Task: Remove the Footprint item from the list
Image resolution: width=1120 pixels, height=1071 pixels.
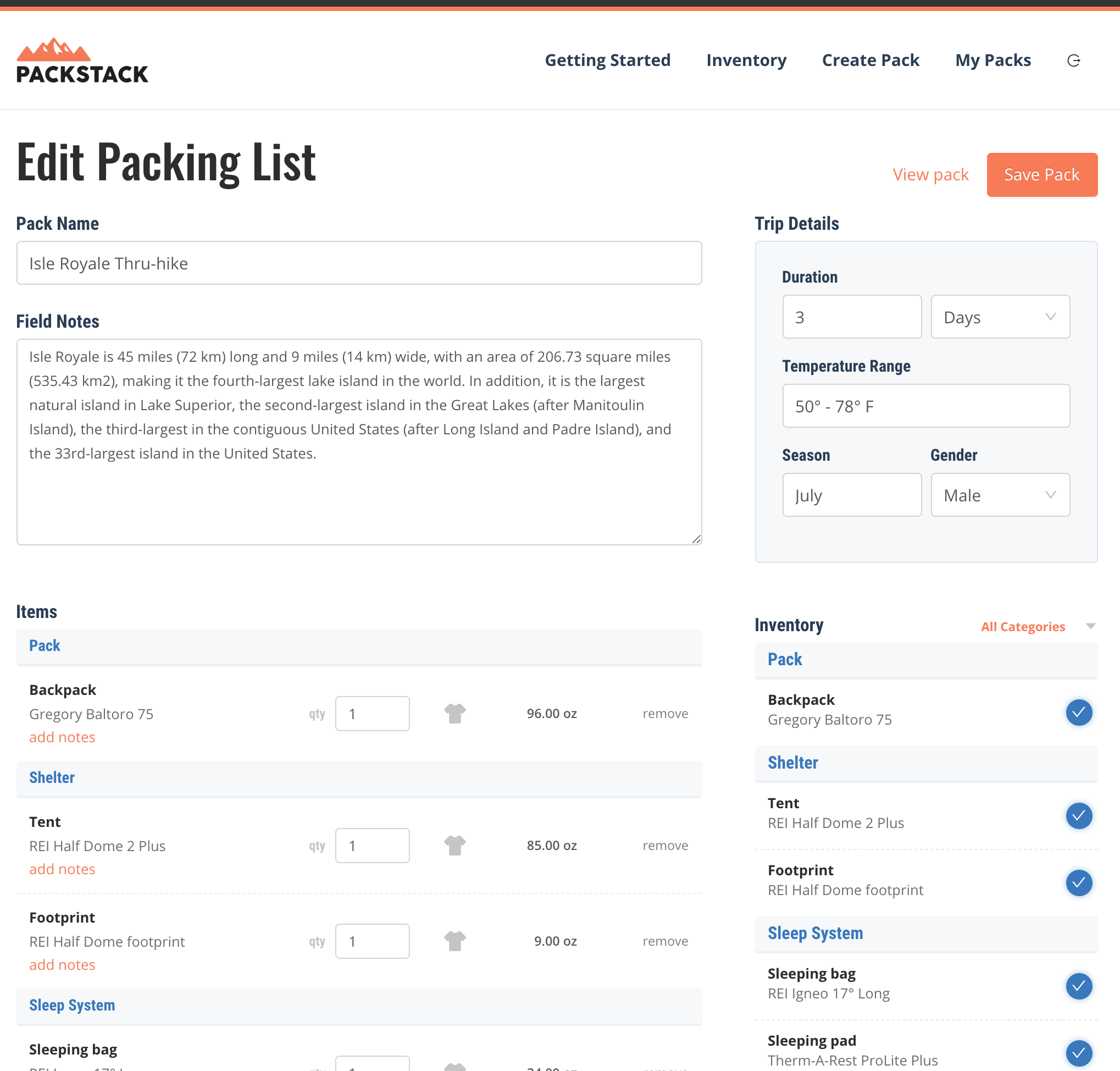Action: [x=666, y=941]
